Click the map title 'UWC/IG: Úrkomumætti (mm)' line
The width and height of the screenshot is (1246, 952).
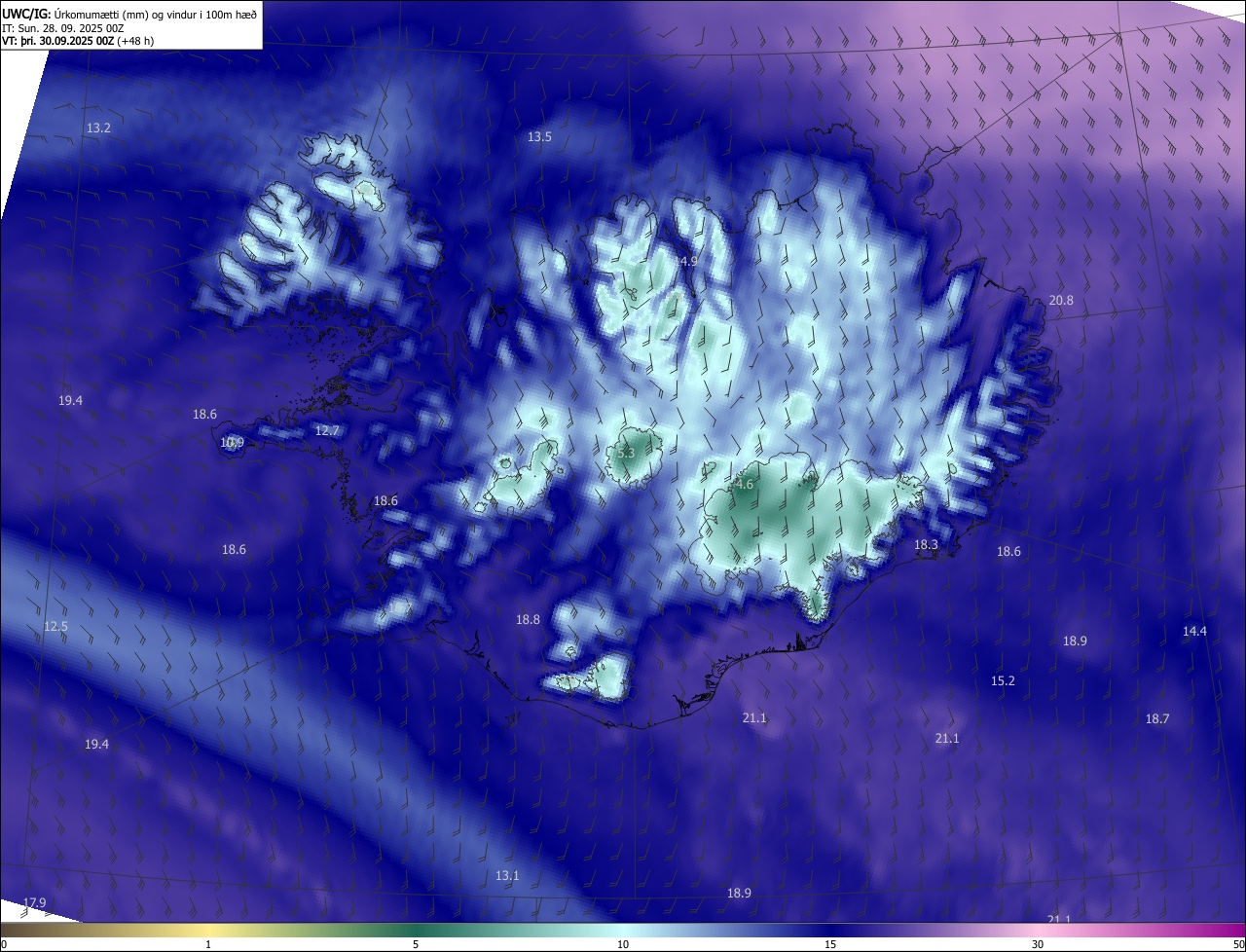[x=129, y=14]
